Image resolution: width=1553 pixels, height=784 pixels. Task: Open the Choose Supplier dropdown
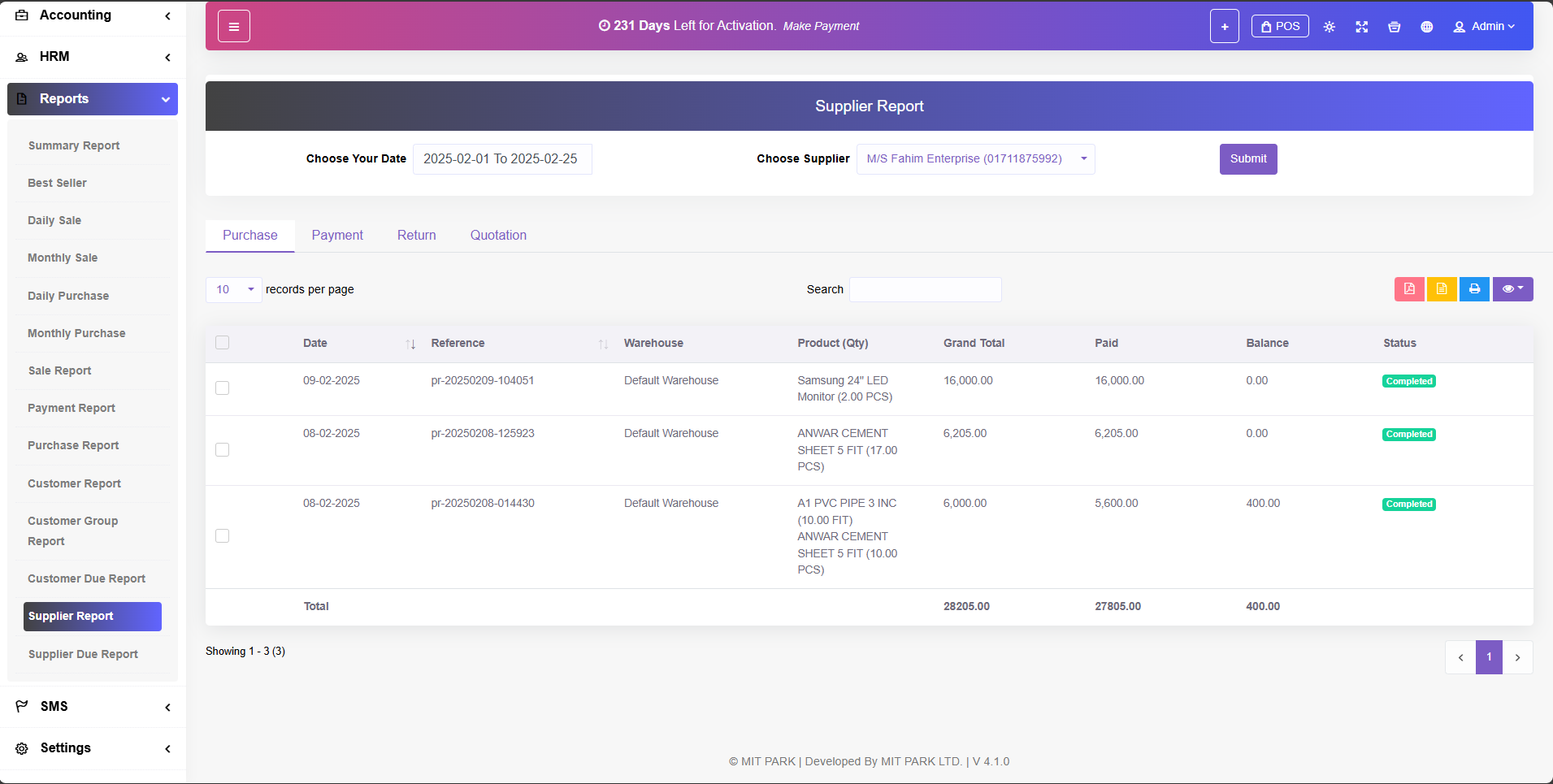975,159
